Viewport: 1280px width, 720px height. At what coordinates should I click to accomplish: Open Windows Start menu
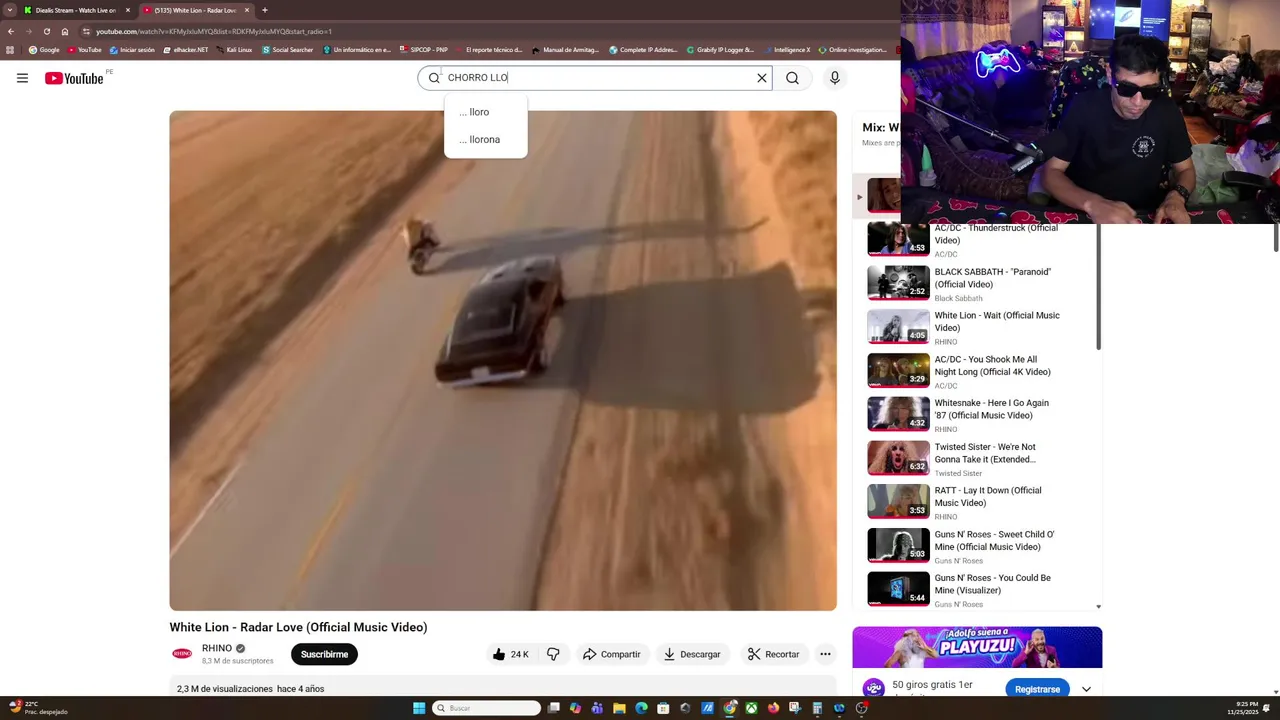[x=419, y=708]
